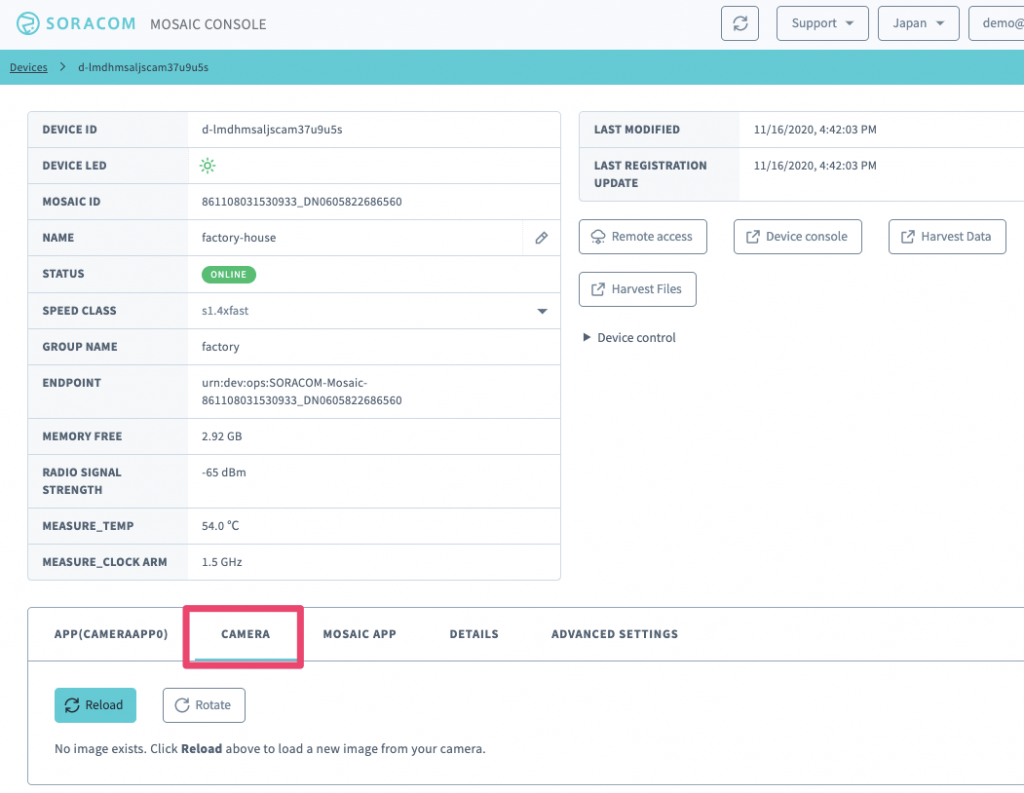This screenshot has width=1024, height=793.
Task: Switch to the APP(CAMERAAPP0) tab
Action: [111, 634]
